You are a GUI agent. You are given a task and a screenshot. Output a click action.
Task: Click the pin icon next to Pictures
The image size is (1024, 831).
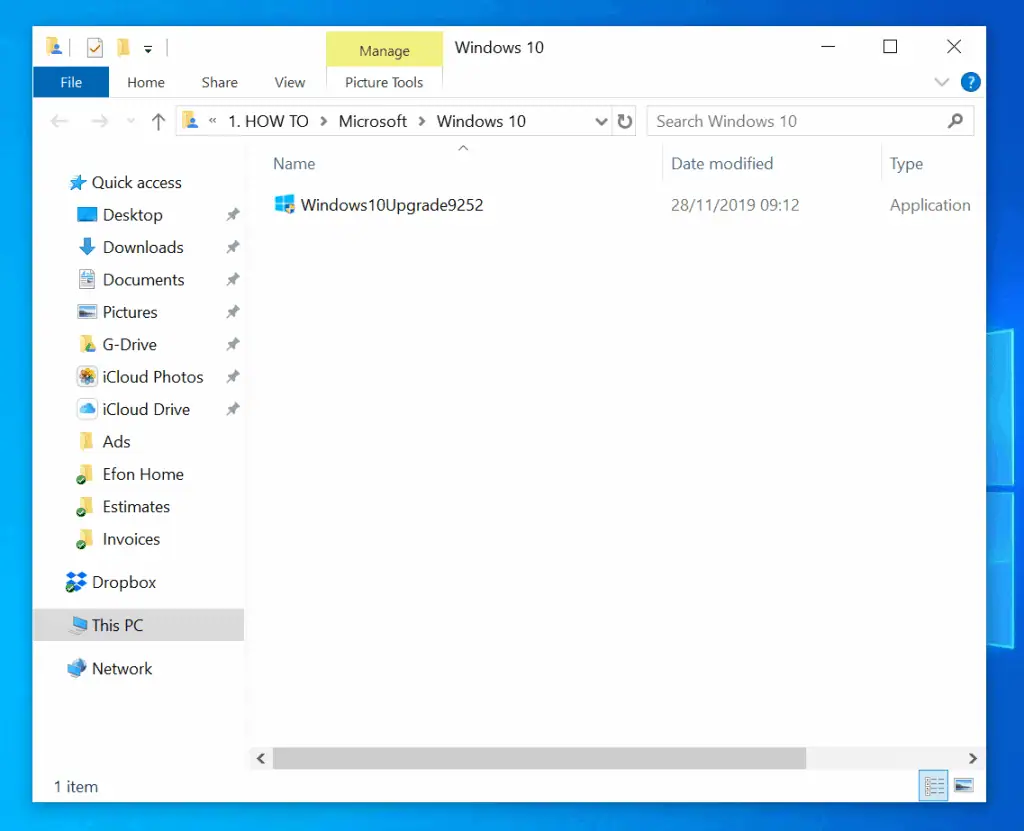[232, 312]
